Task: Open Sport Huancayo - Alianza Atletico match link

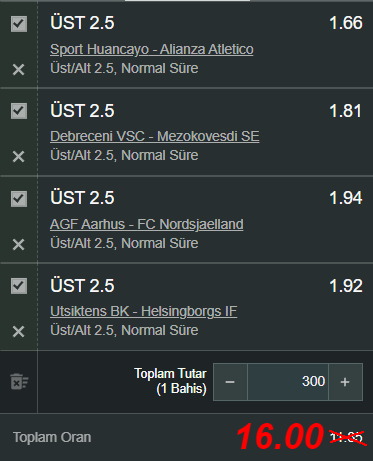Action: tap(152, 49)
